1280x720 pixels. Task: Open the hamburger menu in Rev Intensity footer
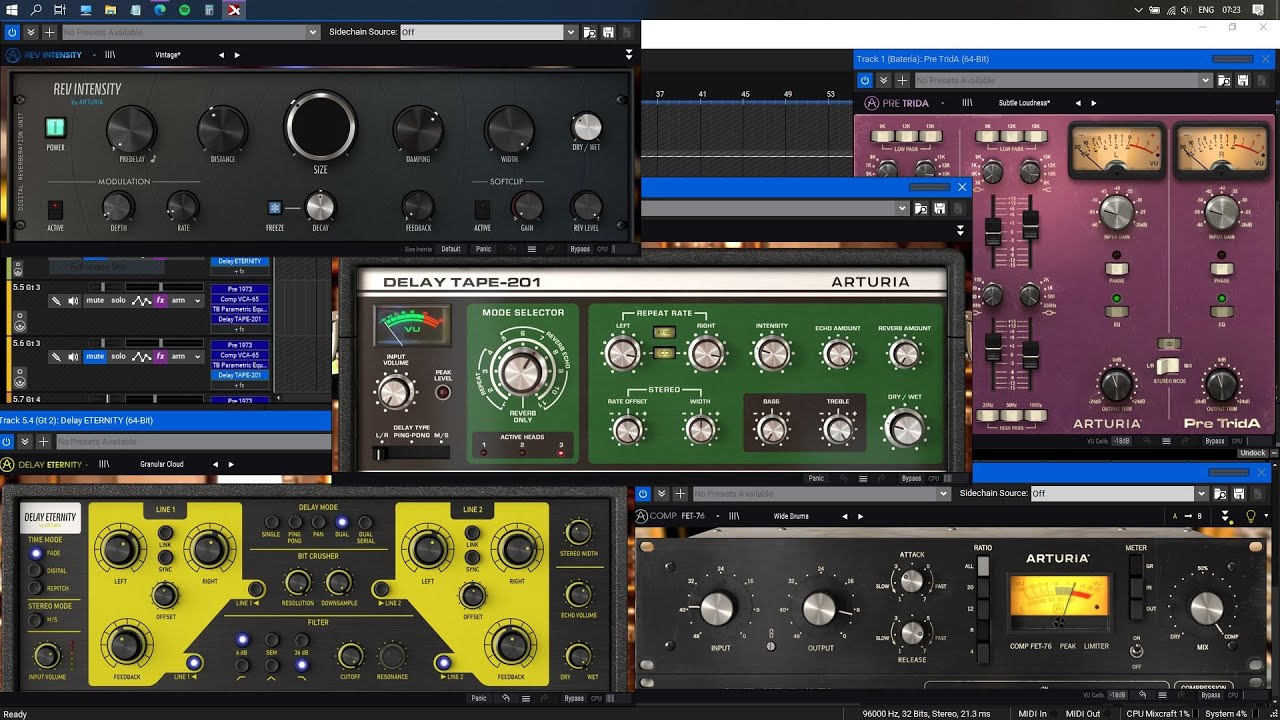(532, 249)
